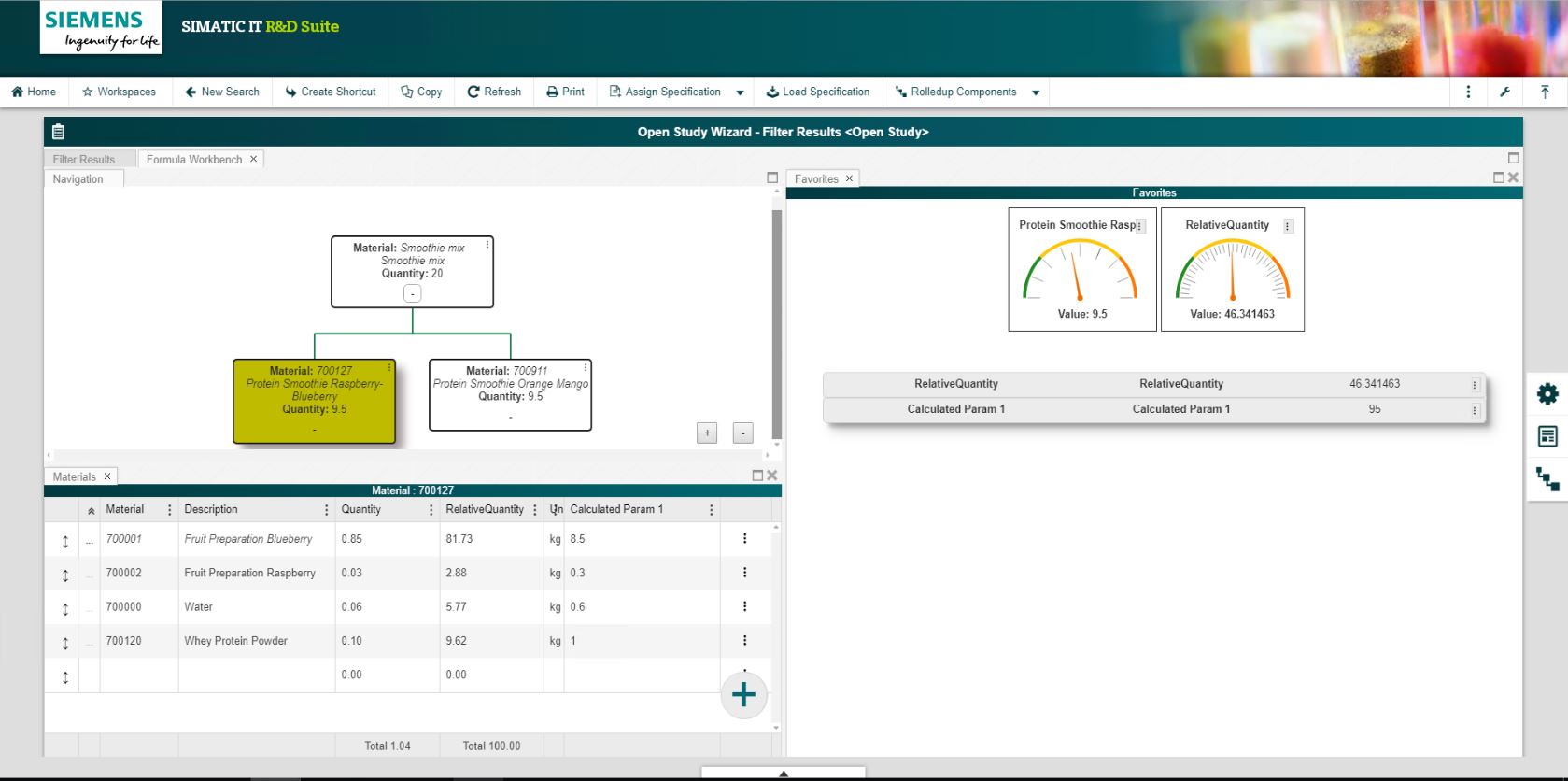Image resolution: width=1568 pixels, height=781 pixels.
Task: Click Rolledup Components button
Action: point(955,92)
